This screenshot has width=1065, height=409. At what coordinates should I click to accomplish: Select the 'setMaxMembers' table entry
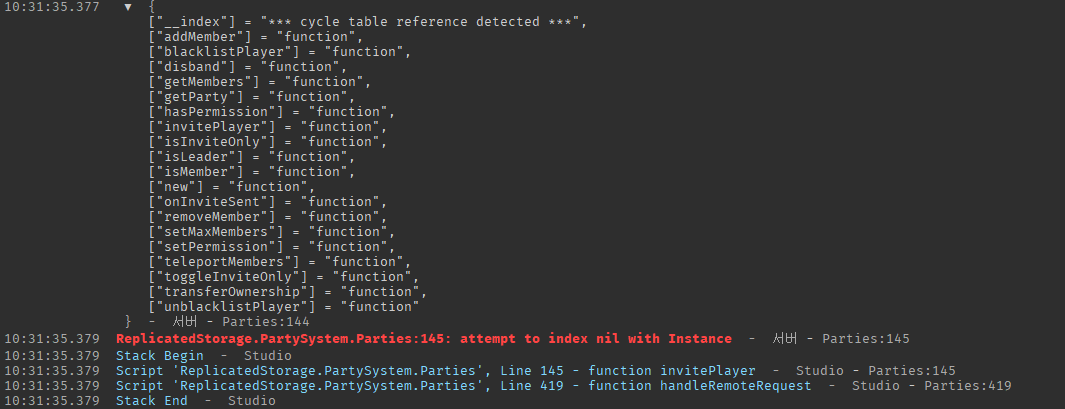[x=271, y=232]
